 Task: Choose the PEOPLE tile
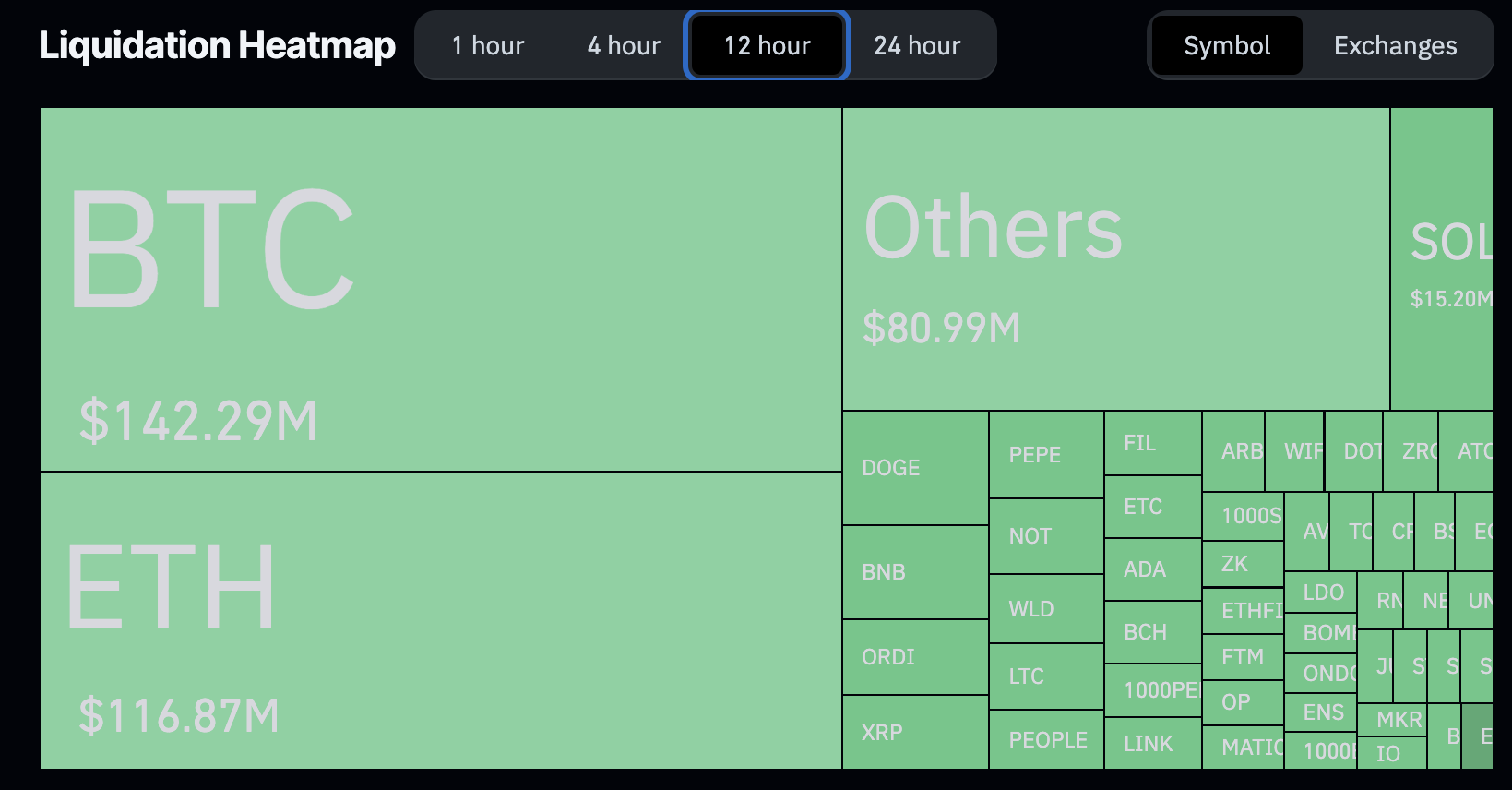pos(1046,740)
